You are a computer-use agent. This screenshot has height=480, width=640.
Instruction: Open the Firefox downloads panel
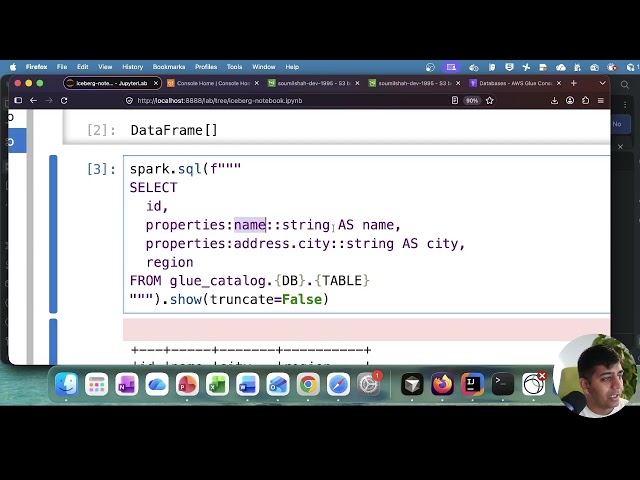pos(554,100)
